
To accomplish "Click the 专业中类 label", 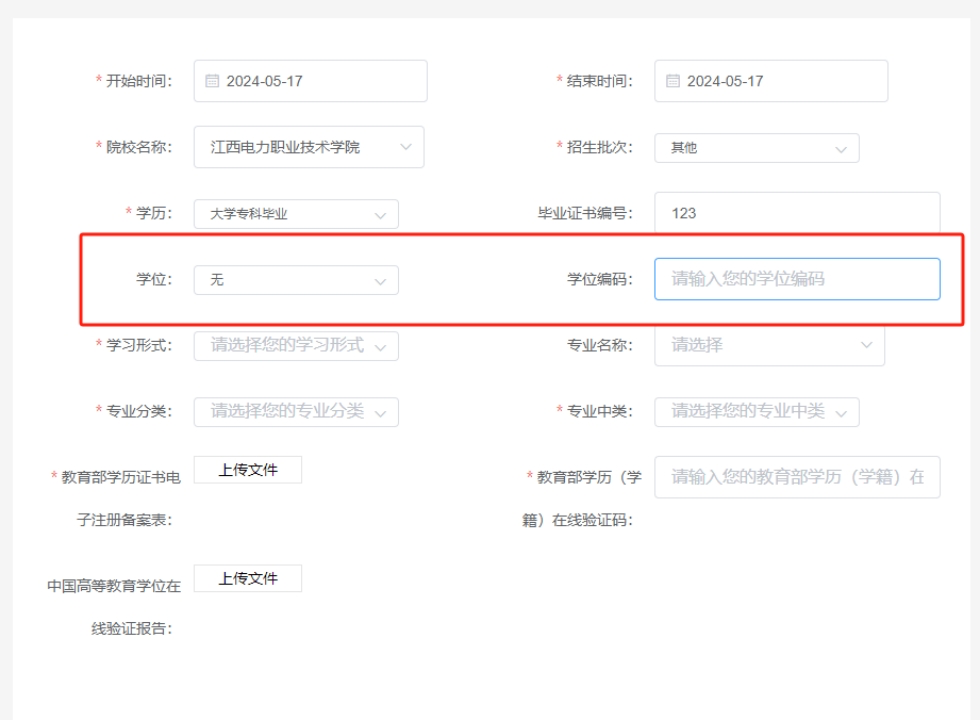I will click(599, 411).
